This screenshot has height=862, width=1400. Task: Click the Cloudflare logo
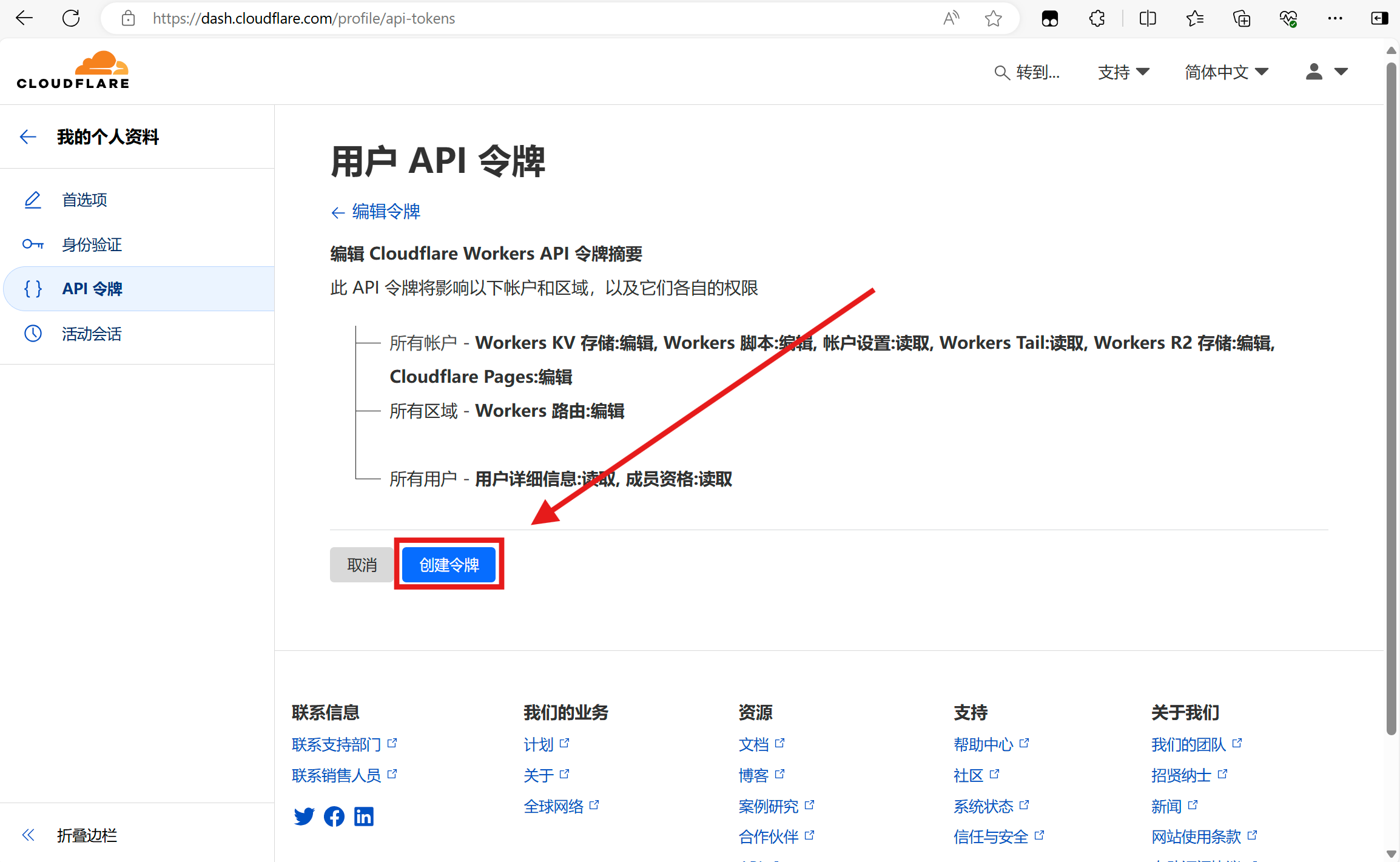(73, 70)
